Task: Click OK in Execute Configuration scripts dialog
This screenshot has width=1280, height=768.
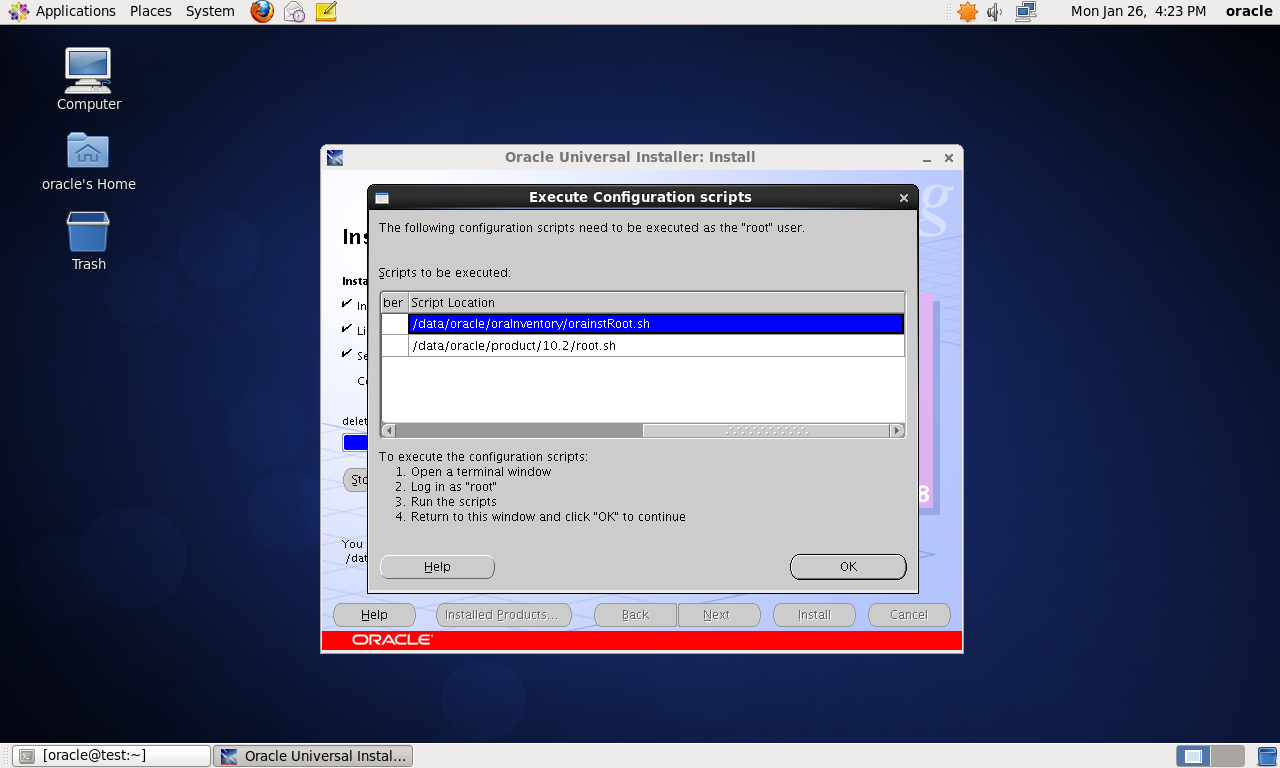Action: [848, 567]
